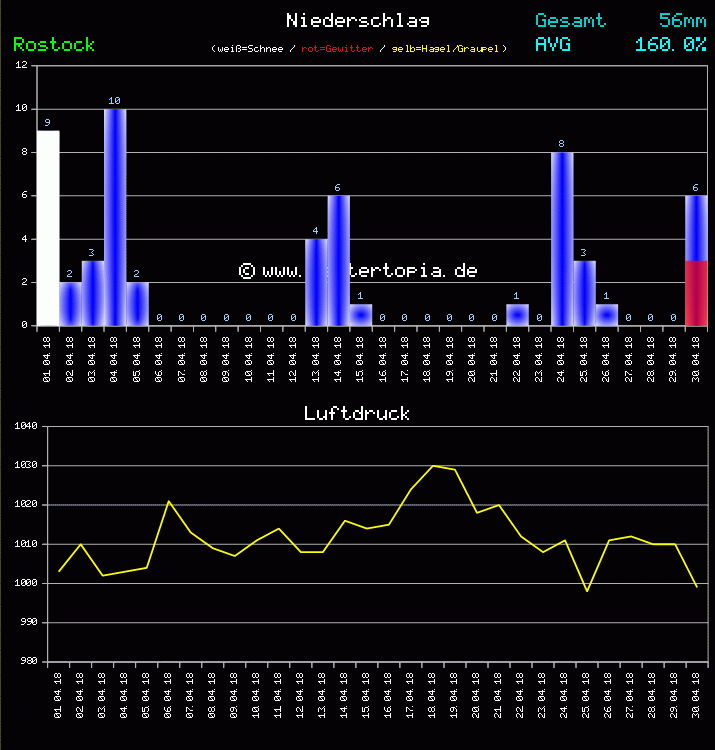
Task: Click the blue bar labeled 8
Action: click(x=562, y=239)
